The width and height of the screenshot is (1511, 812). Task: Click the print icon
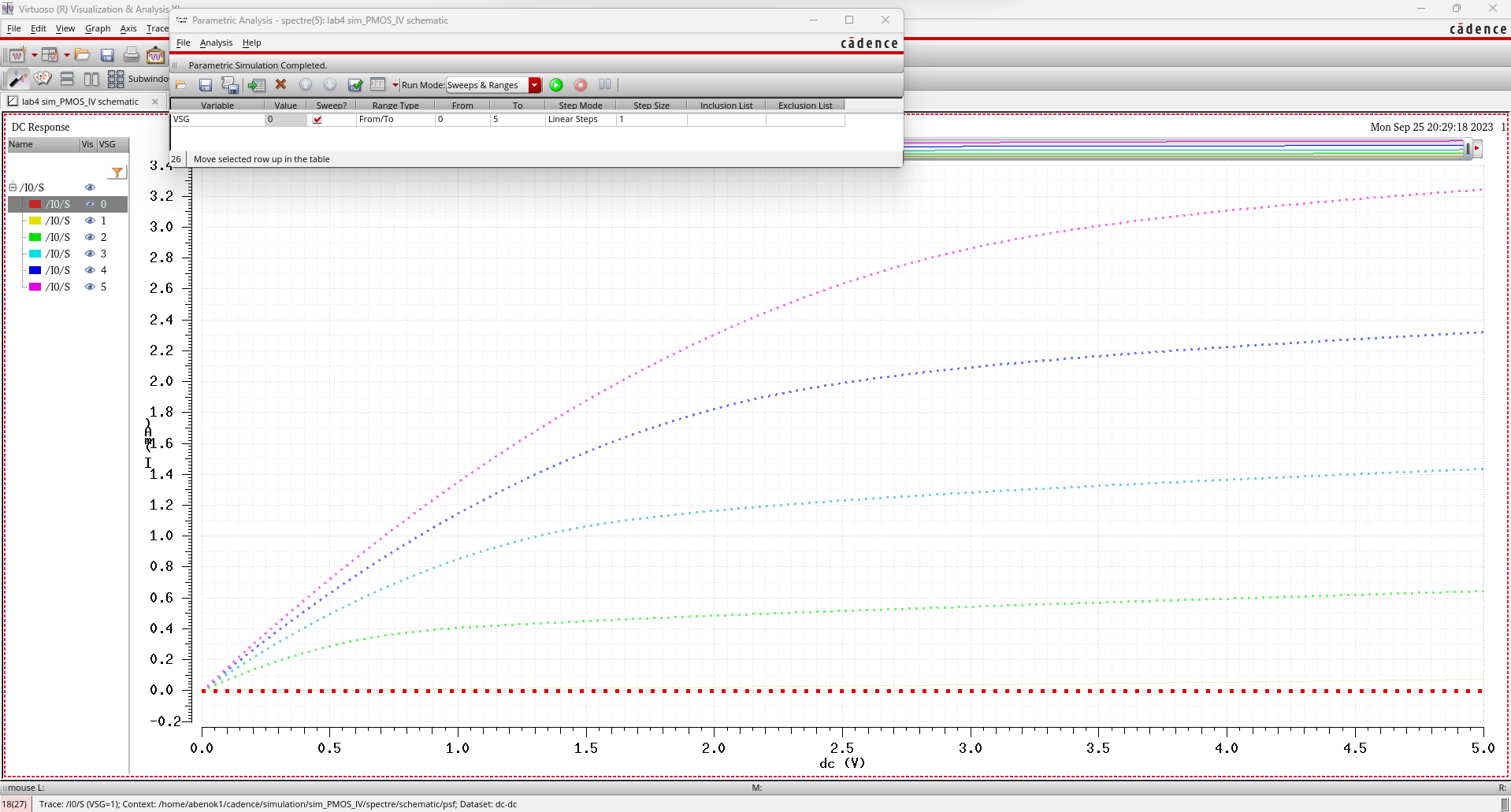[x=132, y=55]
